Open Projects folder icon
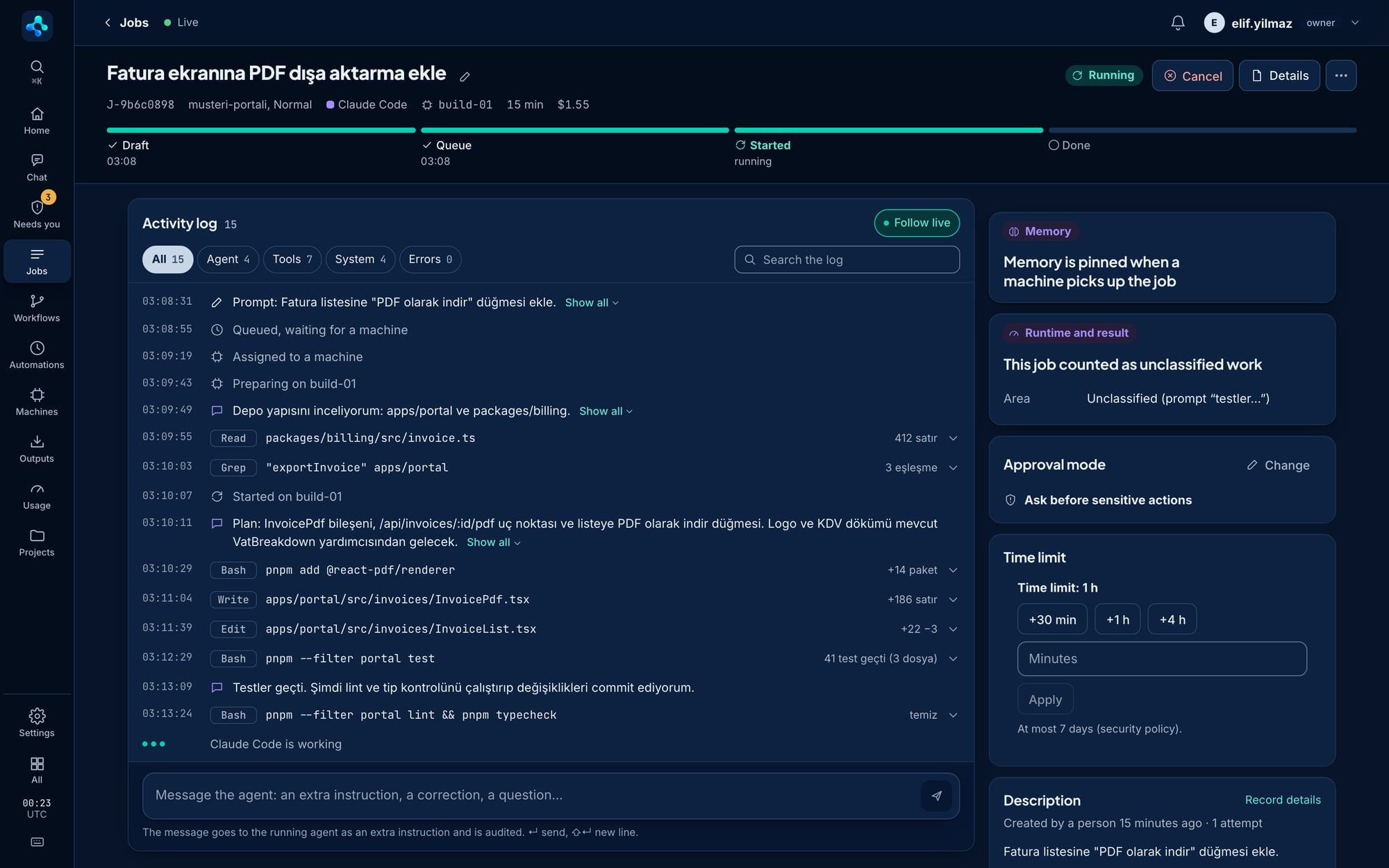This screenshot has height=868, width=1389. tap(37, 535)
